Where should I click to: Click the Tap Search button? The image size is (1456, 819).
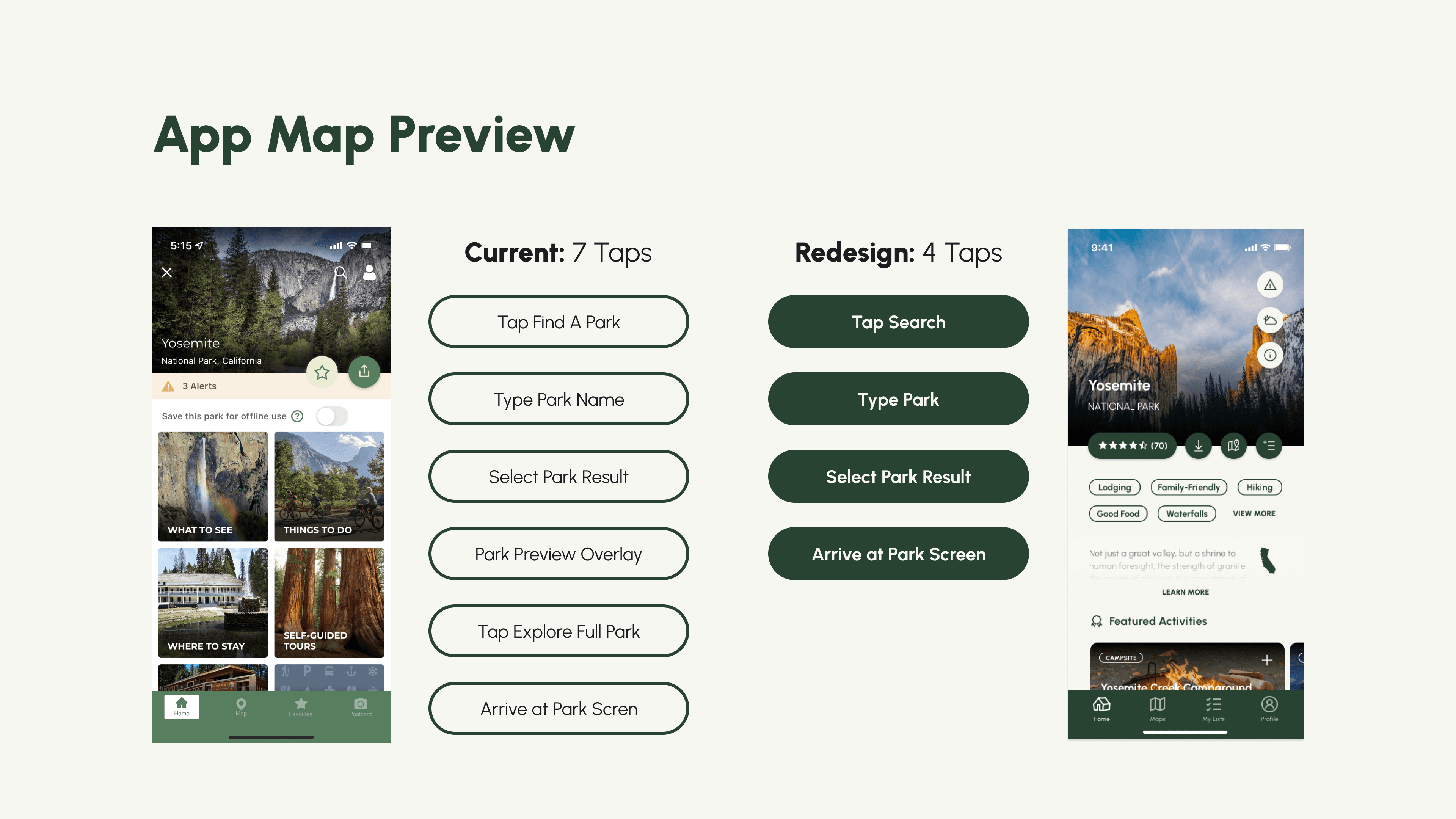(897, 322)
